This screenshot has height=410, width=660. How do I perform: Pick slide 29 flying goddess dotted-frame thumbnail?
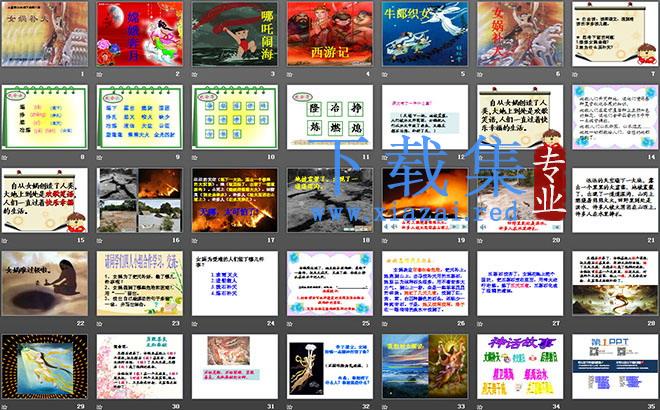coord(45,367)
